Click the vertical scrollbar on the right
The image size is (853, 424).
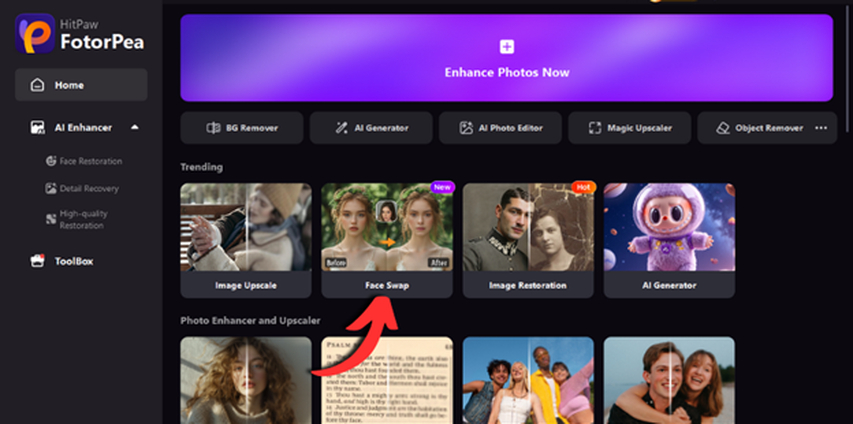848,68
